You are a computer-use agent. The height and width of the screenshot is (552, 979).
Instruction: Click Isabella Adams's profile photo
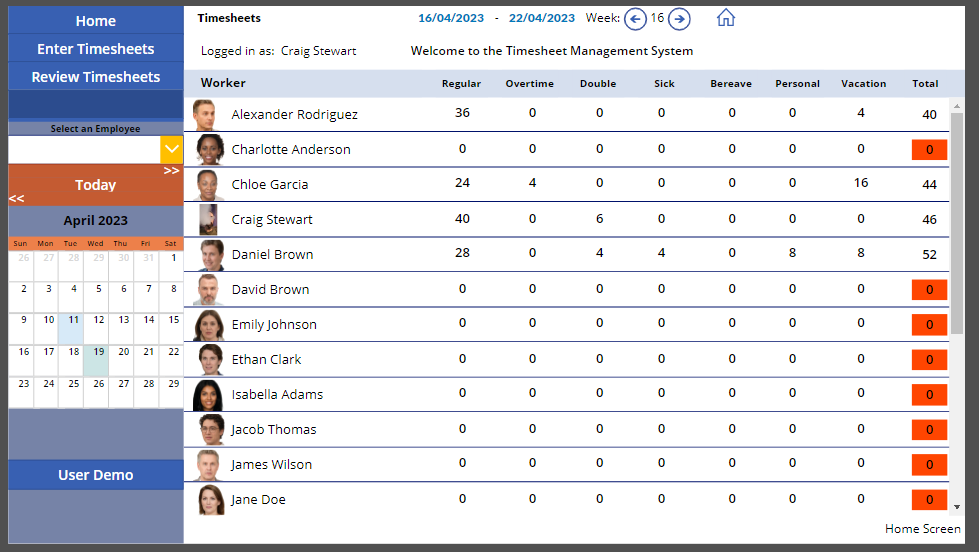pyautogui.click(x=208, y=395)
